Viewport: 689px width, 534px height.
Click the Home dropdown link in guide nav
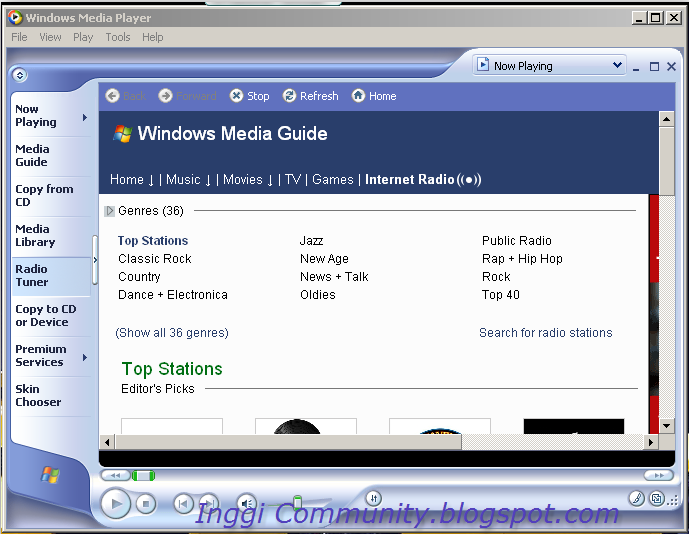click(x=132, y=179)
